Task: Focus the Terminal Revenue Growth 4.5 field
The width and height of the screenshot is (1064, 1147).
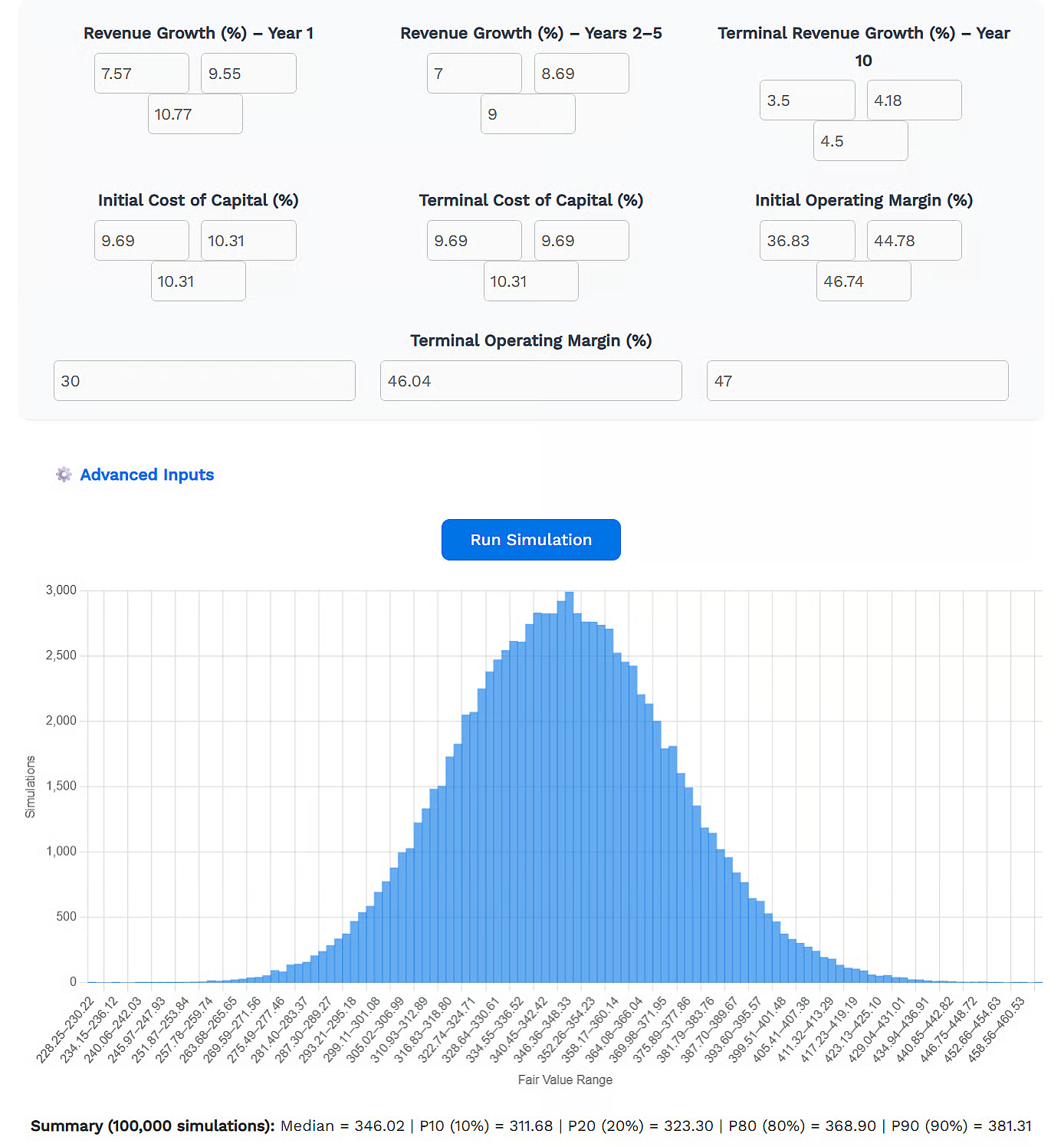Action: 860,141
